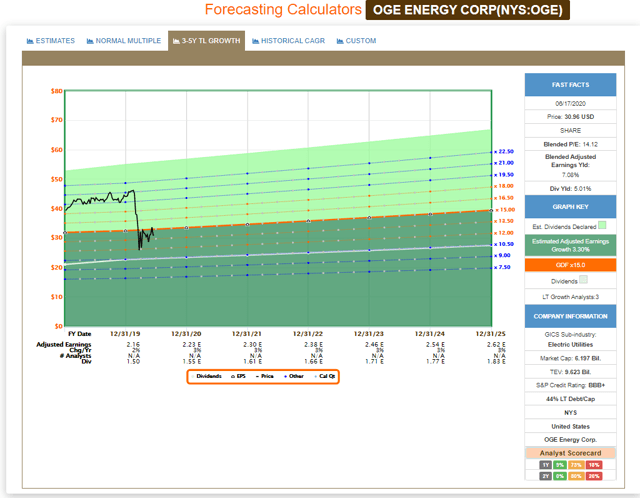
Task: Click the 2.62 E earnings estimate
Action: [496, 345]
